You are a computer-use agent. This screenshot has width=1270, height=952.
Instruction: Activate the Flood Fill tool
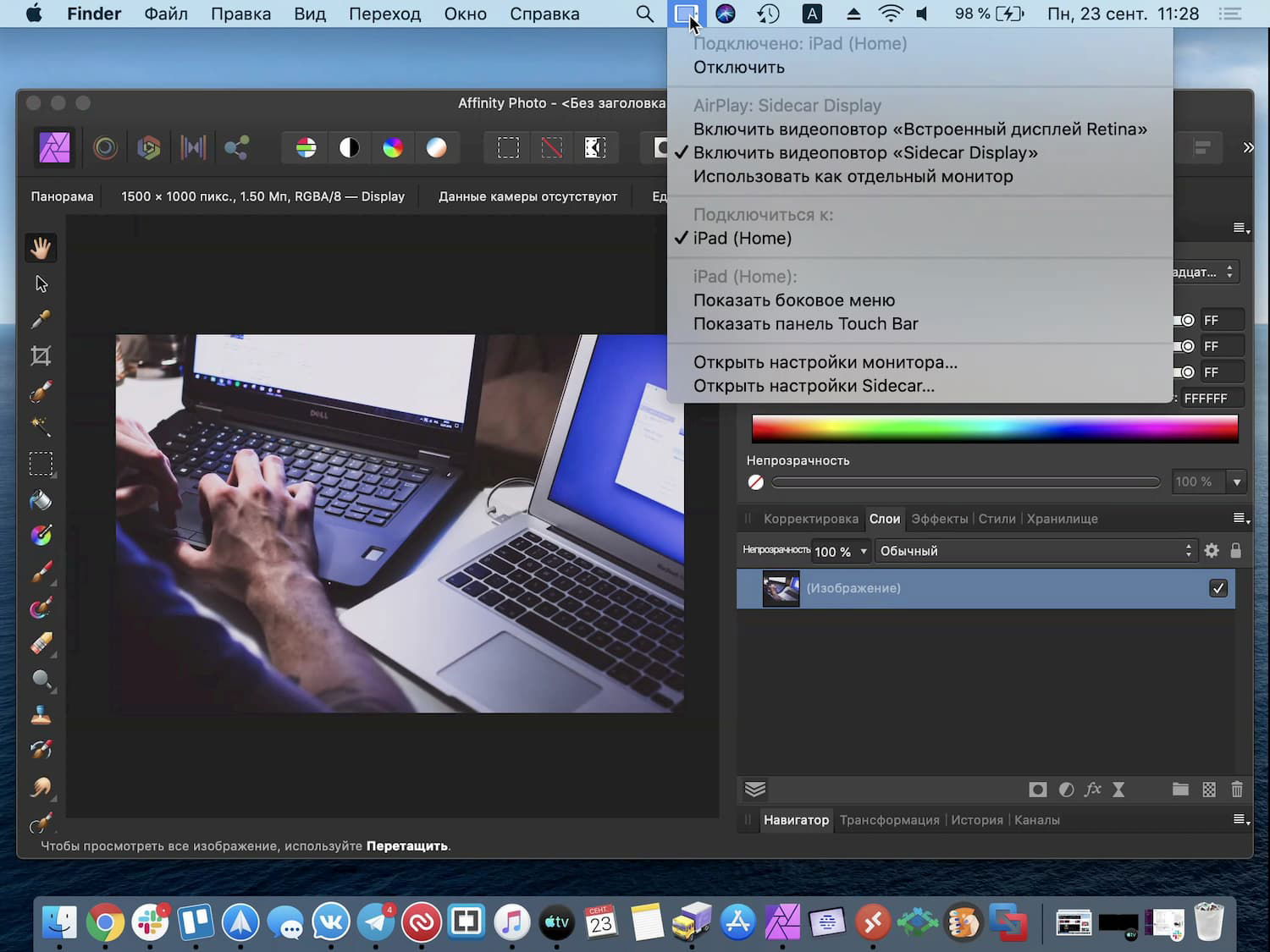[x=41, y=500]
